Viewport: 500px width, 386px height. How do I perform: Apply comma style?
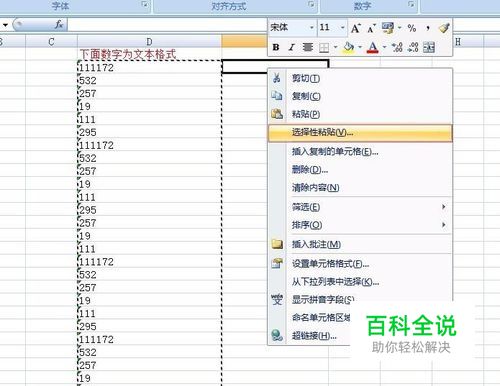(428, 28)
